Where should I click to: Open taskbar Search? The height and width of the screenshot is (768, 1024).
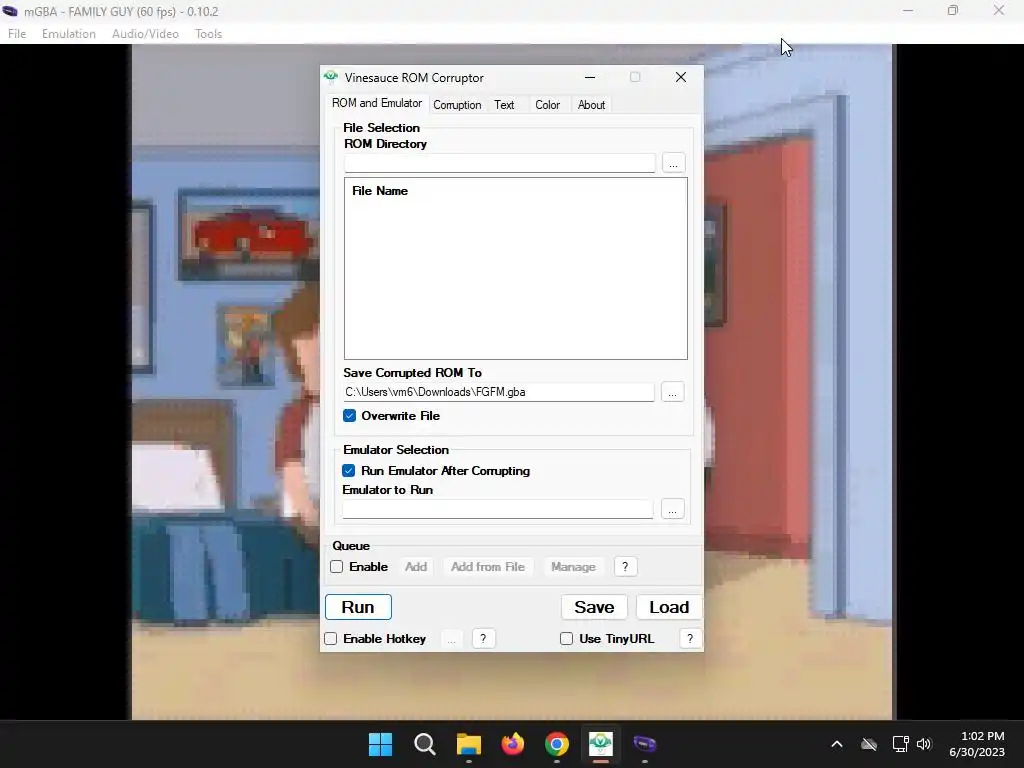(x=424, y=744)
